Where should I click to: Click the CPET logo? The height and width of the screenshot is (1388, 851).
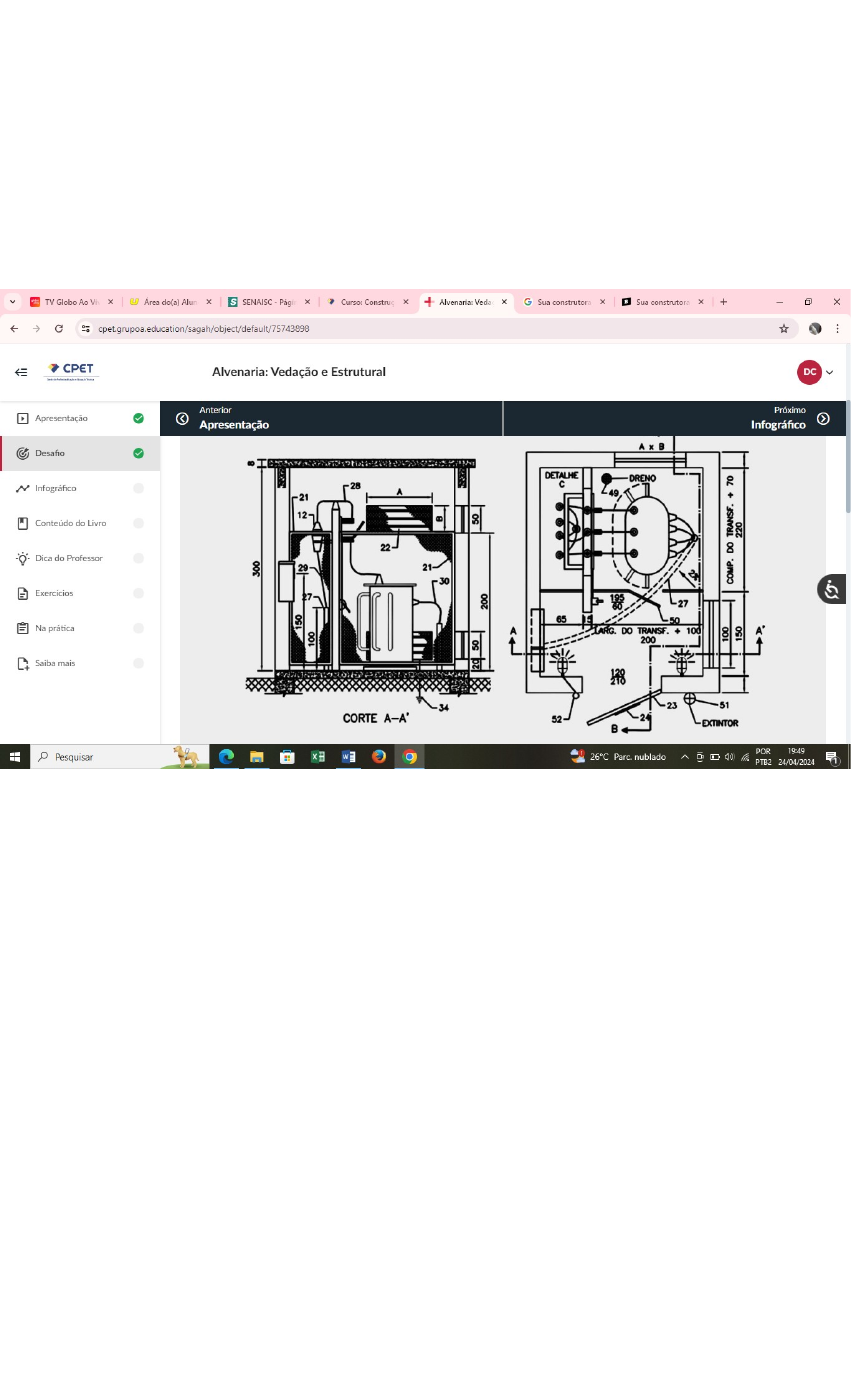pyautogui.click(x=71, y=372)
